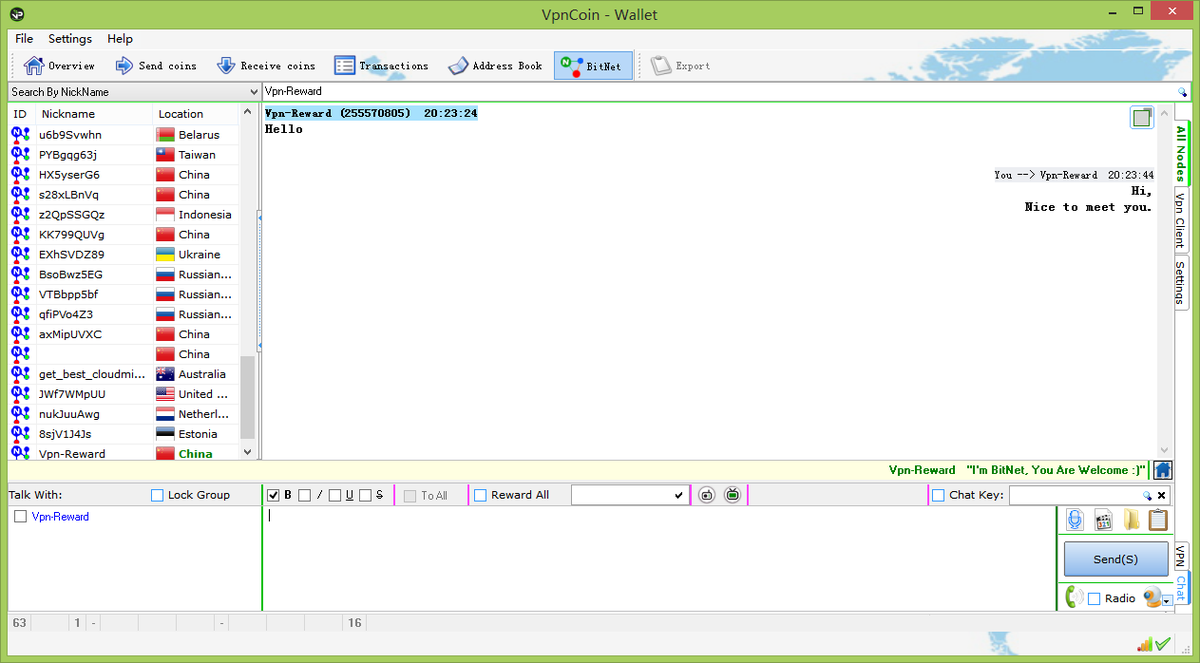Switch to the Chat bottom side tab

(1181, 587)
